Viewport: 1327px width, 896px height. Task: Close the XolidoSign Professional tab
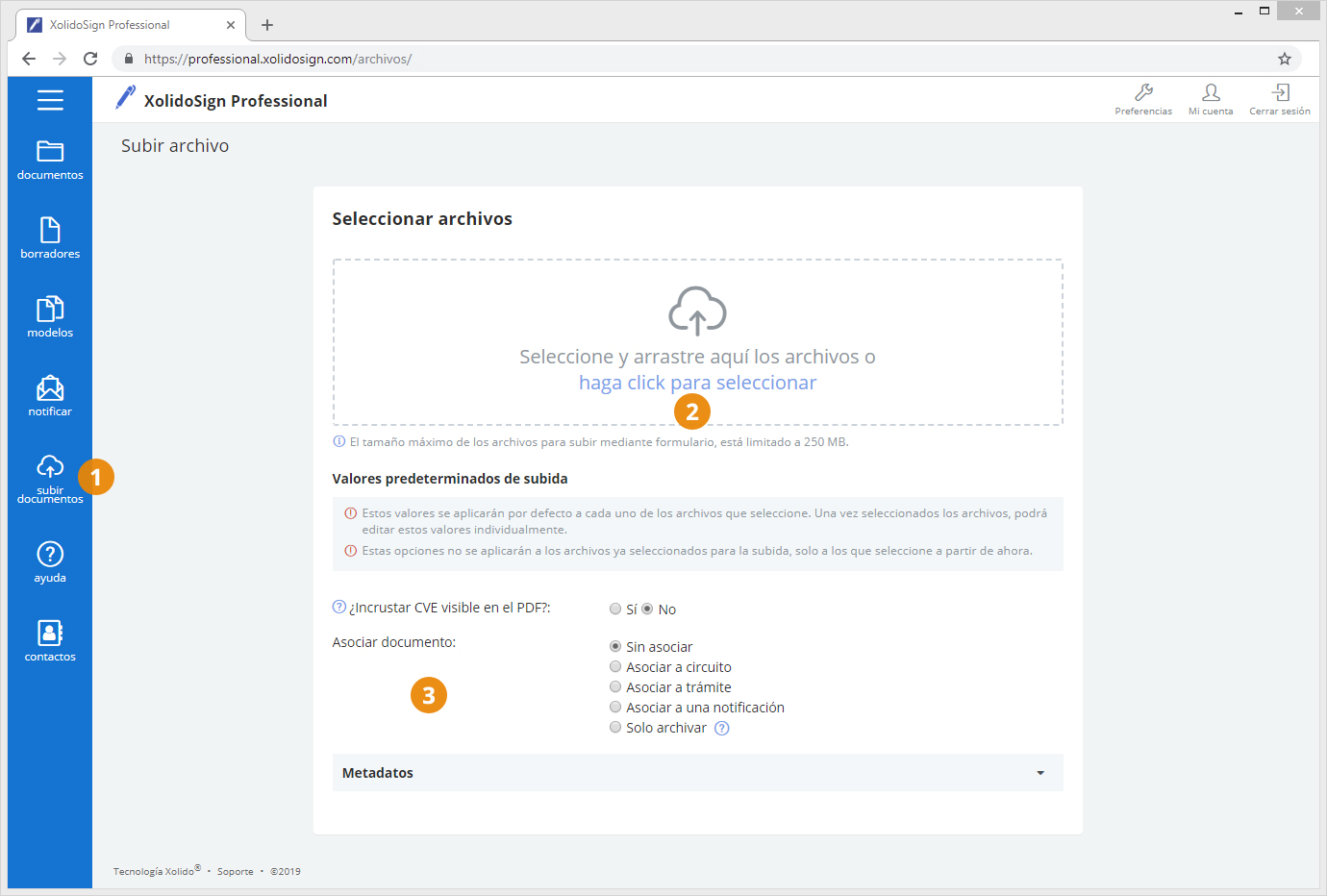pyautogui.click(x=231, y=25)
